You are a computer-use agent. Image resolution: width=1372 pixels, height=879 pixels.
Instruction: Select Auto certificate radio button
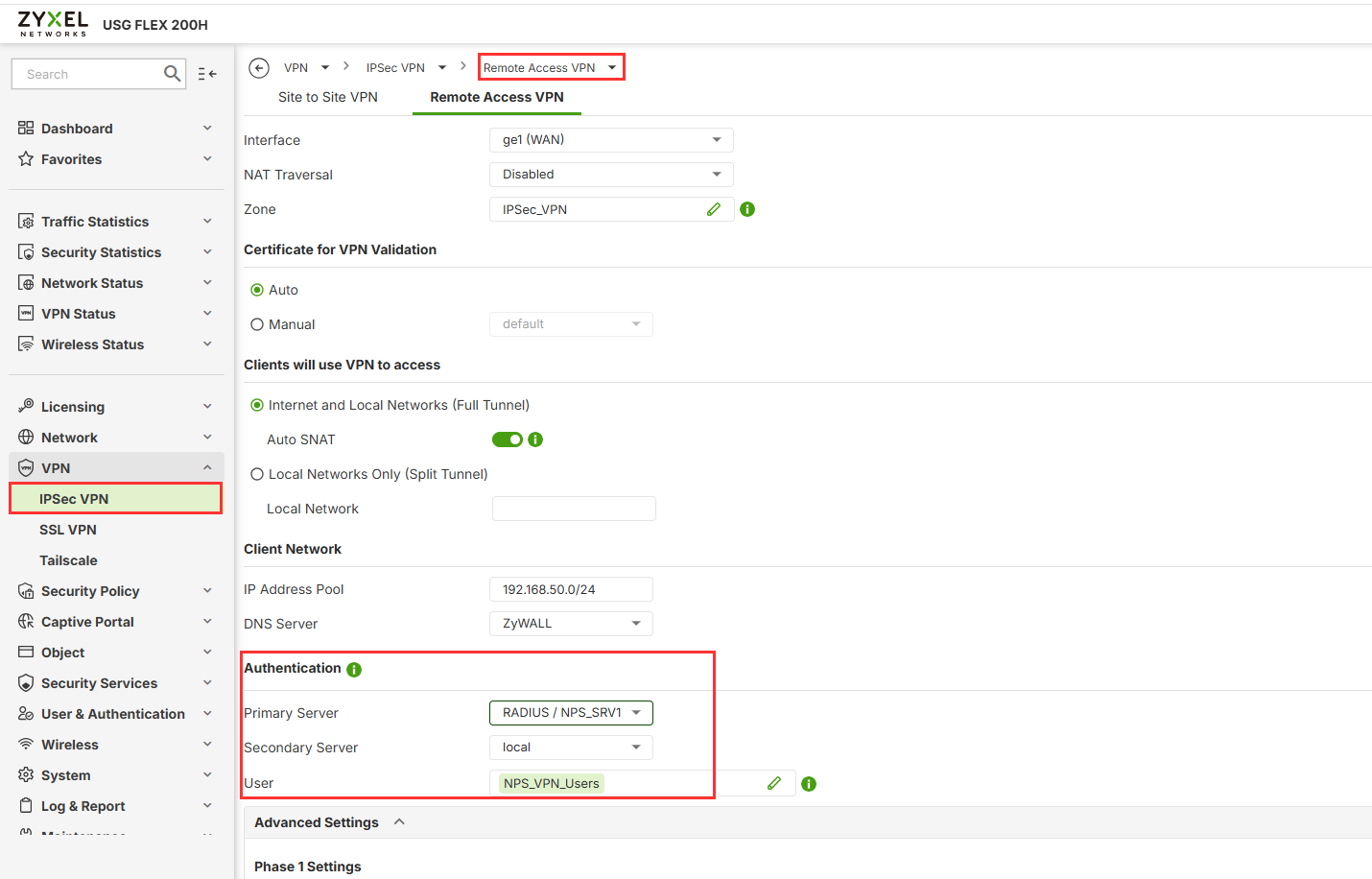257,290
